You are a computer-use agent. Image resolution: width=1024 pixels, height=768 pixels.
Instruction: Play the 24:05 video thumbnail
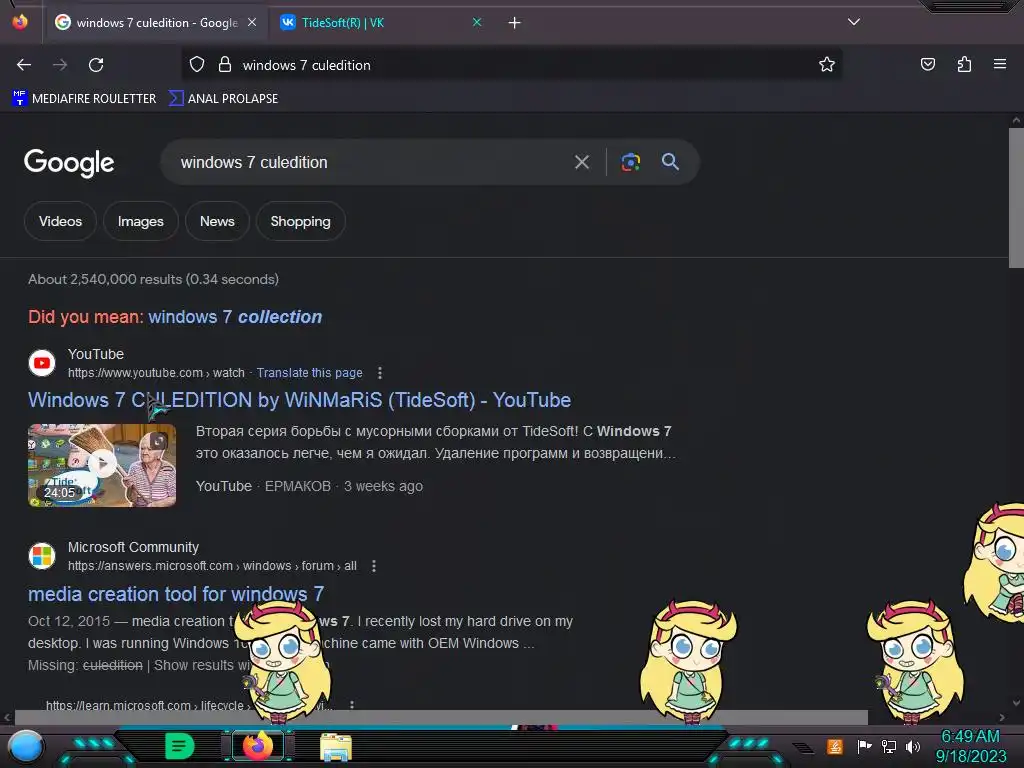tap(102, 465)
